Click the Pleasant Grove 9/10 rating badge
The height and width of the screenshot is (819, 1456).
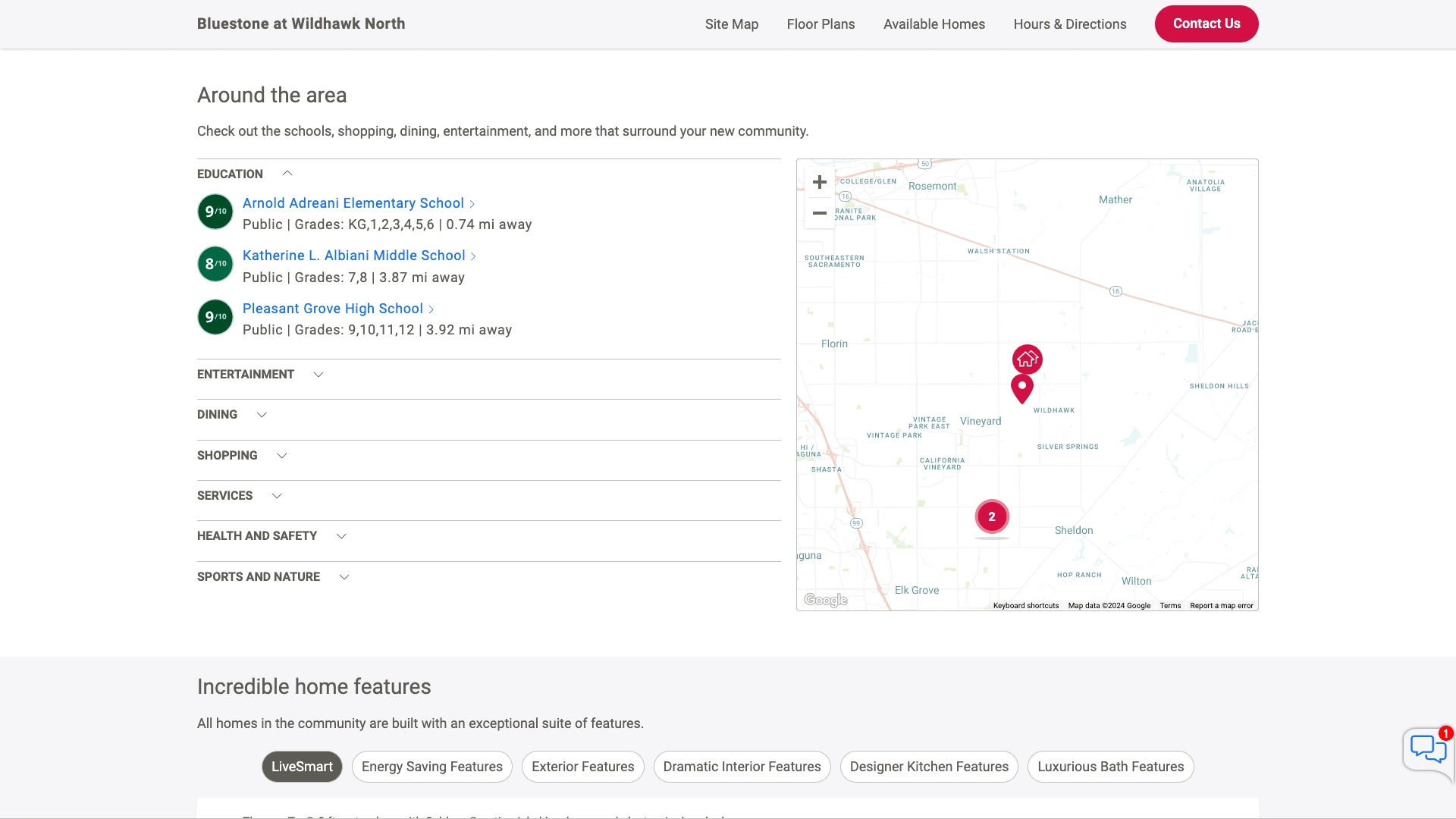click(x=215, y=317)
